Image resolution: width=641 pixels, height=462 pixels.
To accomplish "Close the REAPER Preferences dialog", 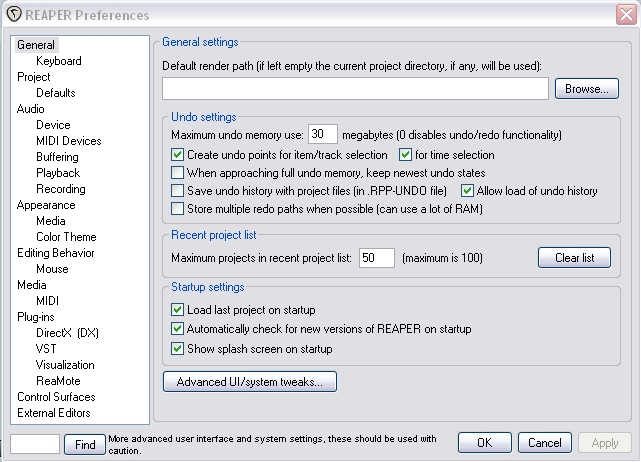I will 623,15.
